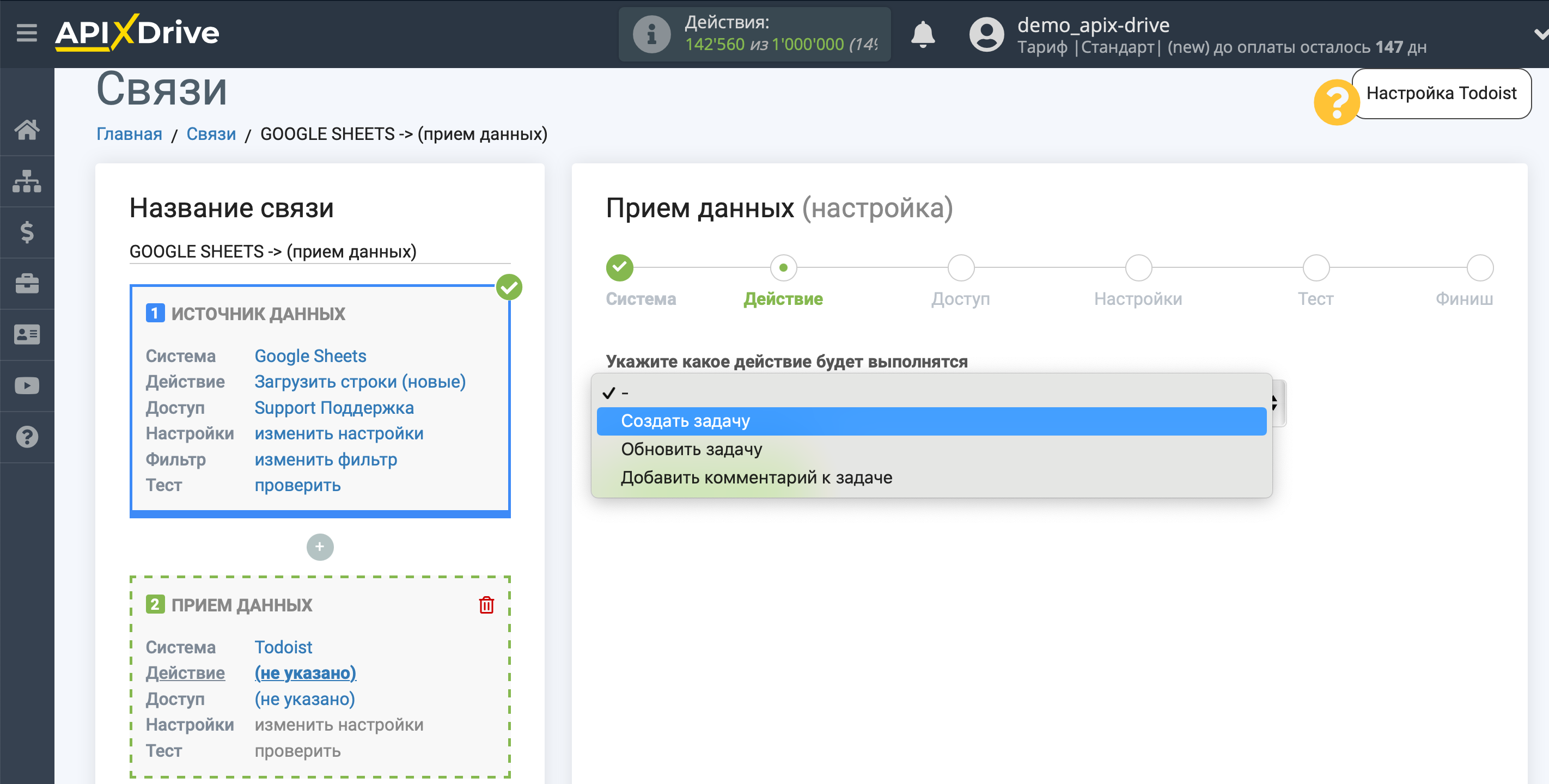Go to Действие step circle
The image size is (1549, 784).
[x=783, y=267]
